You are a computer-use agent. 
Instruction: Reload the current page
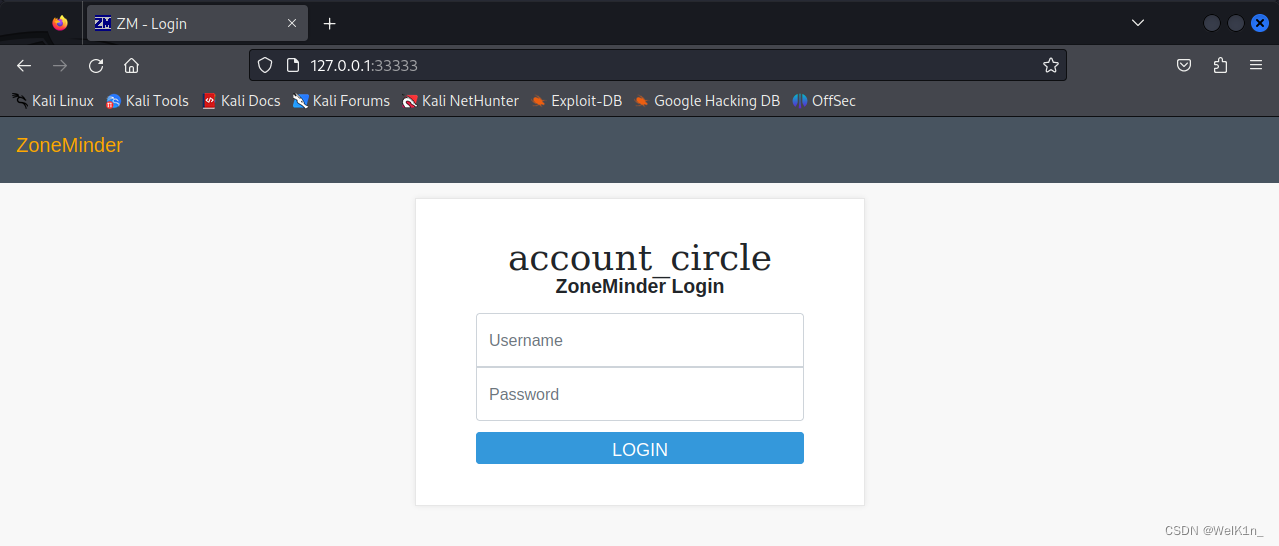tap(96, 65)
